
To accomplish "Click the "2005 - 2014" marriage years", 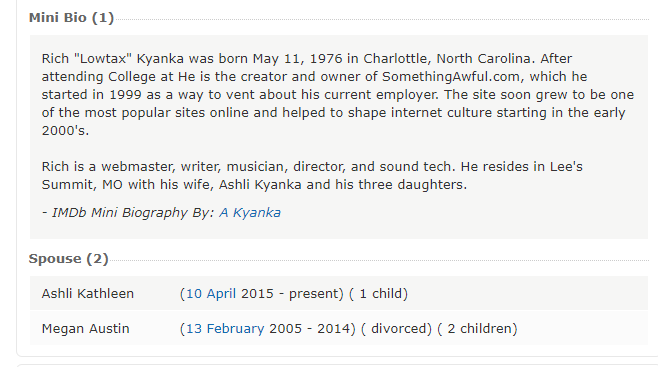I will [310, 328].
